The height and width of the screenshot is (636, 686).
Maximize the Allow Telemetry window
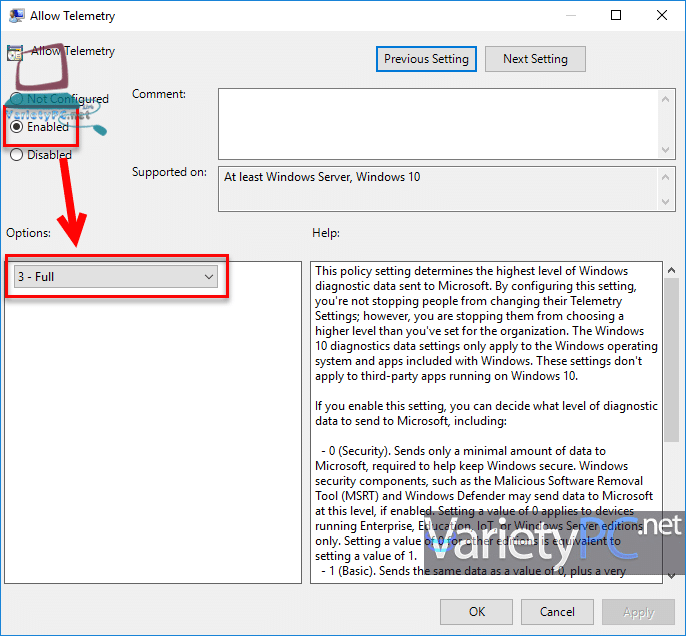point(616,15)
